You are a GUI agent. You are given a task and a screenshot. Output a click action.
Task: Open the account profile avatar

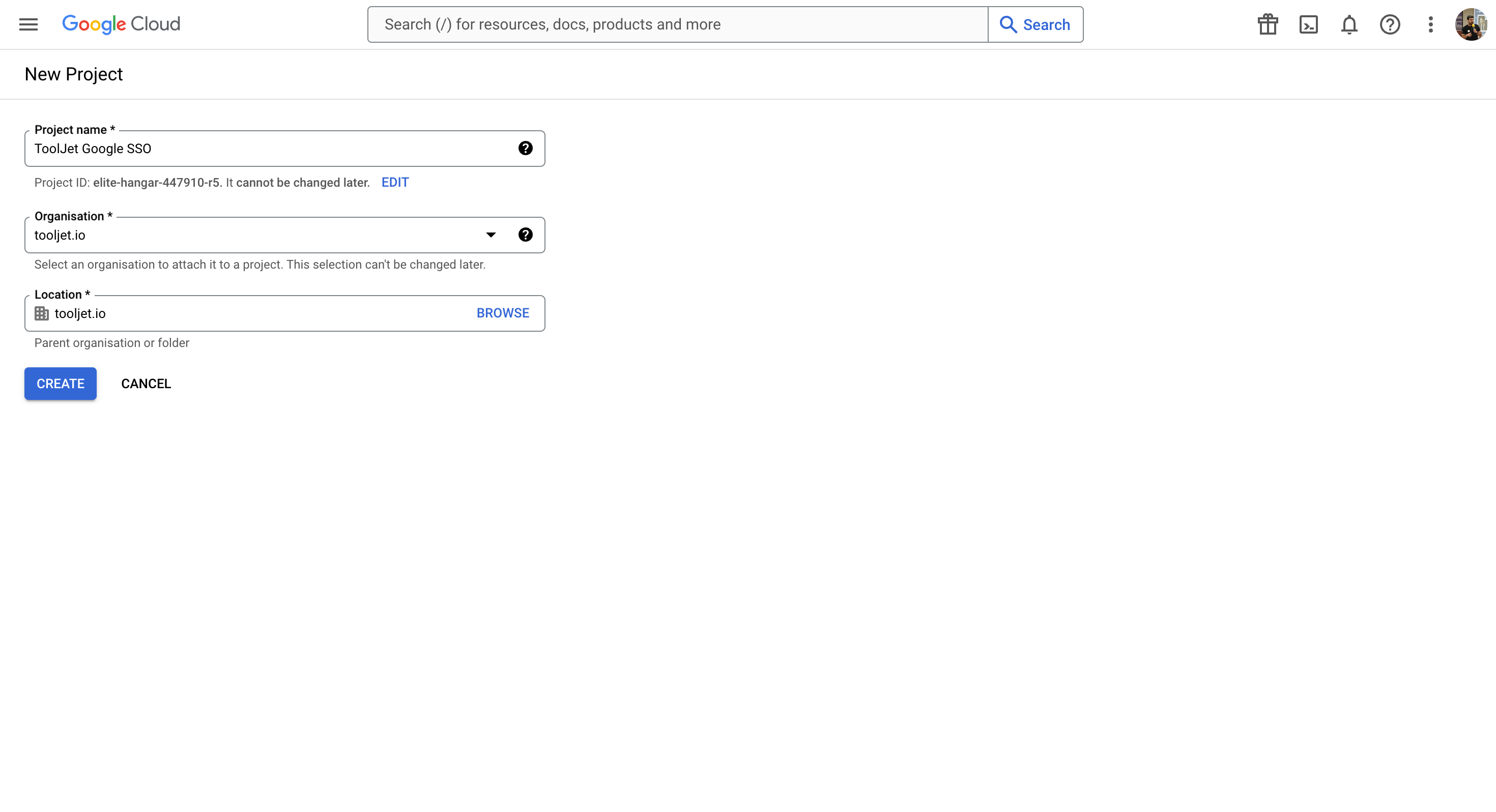point(1470,24)
